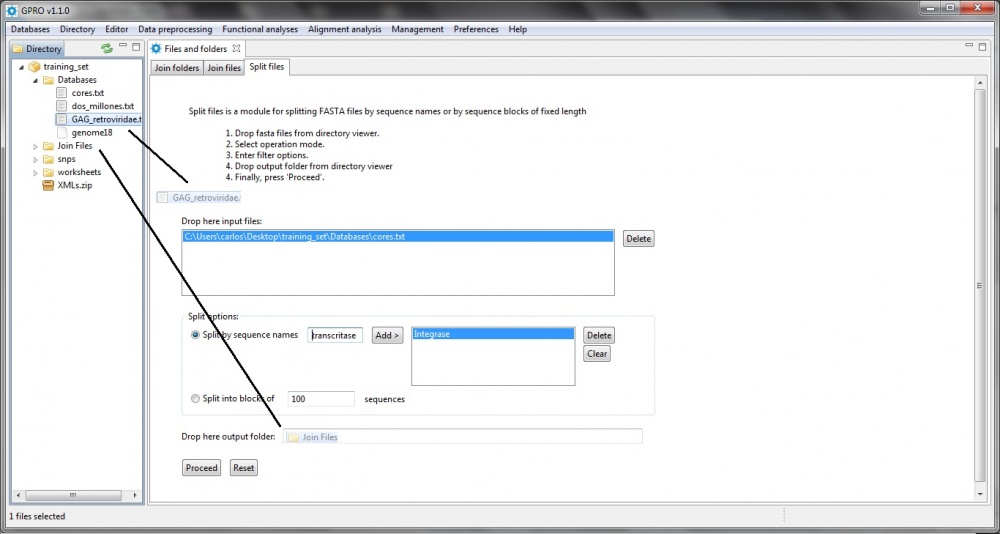Click the Add > button

coord(387,336)
